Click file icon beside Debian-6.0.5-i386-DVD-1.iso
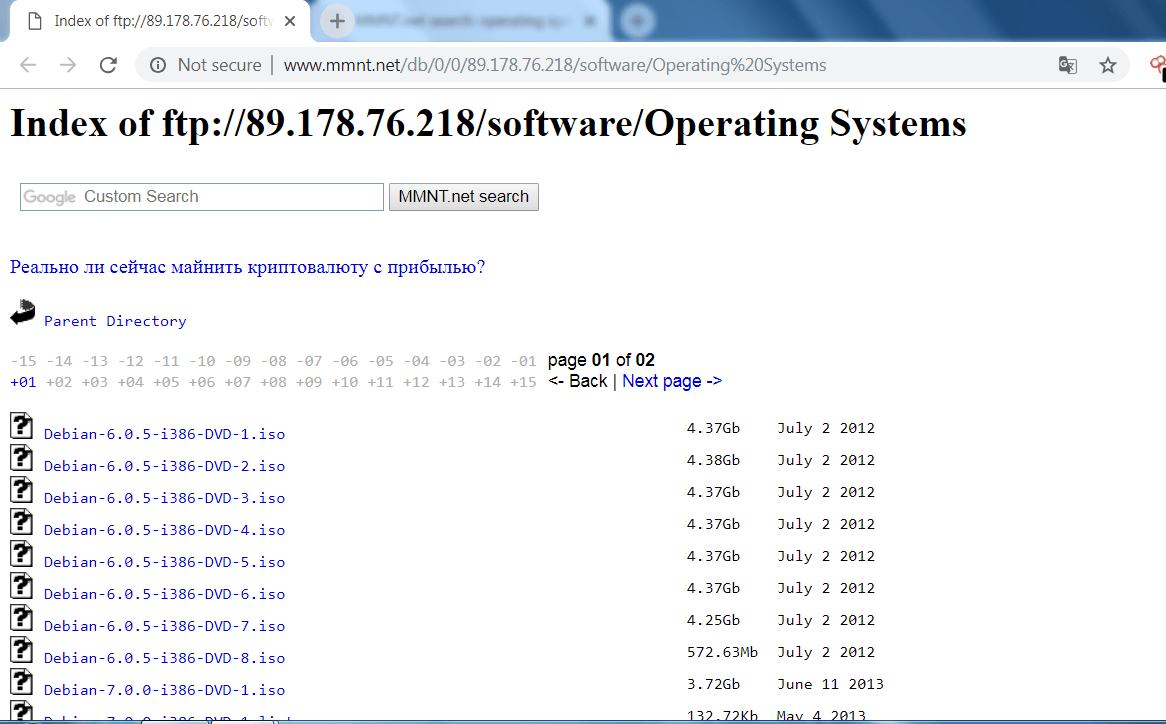 pyautogui.click(x=22, y=426)
